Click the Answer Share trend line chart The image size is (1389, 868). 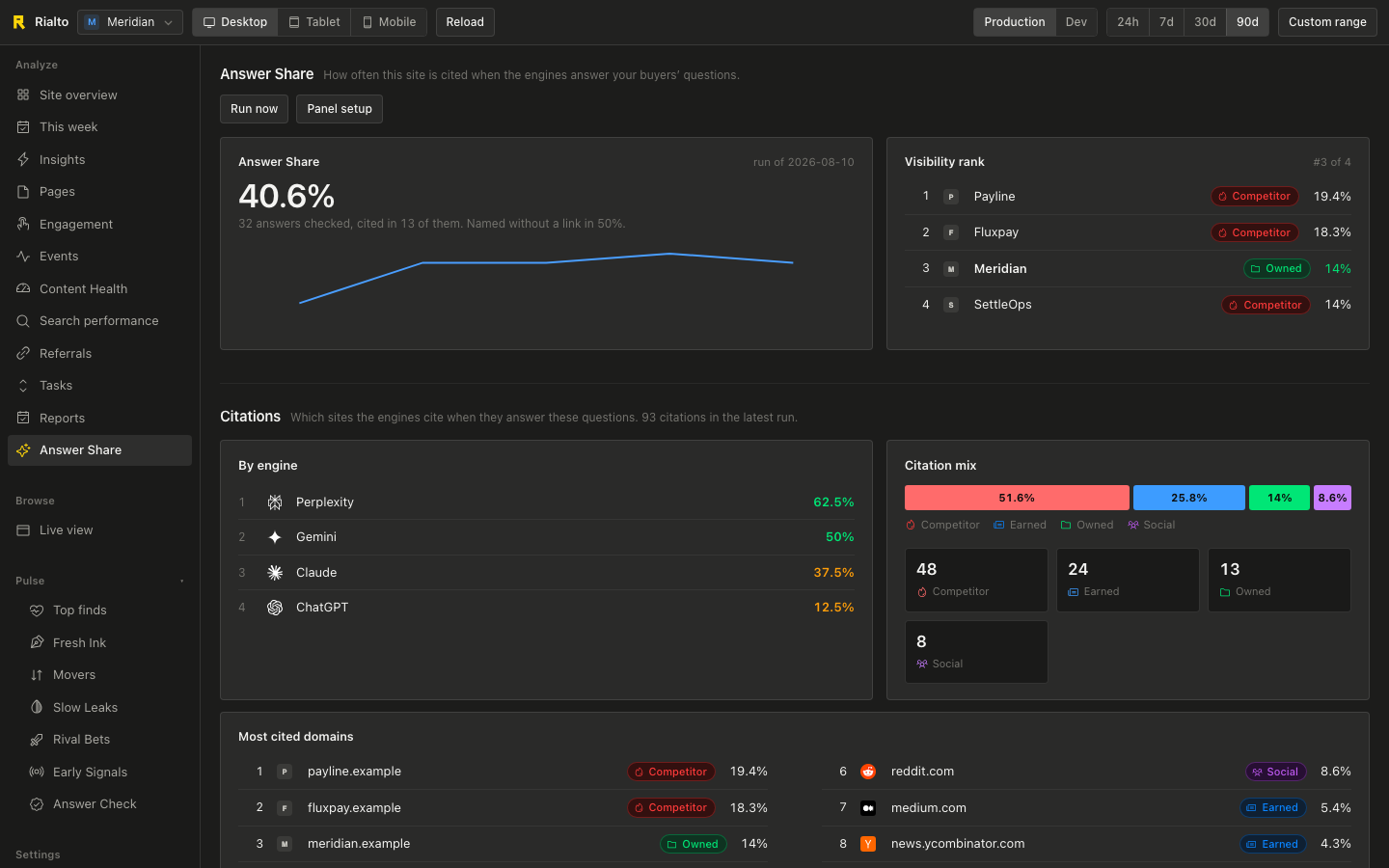click(x=546, y=279)
